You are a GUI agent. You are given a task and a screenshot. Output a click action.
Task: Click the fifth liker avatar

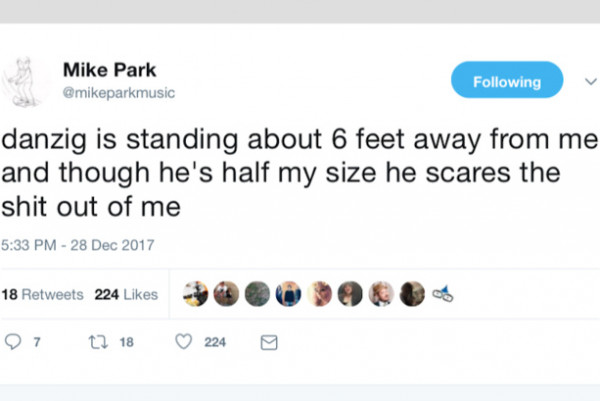[x=319, y=294]
